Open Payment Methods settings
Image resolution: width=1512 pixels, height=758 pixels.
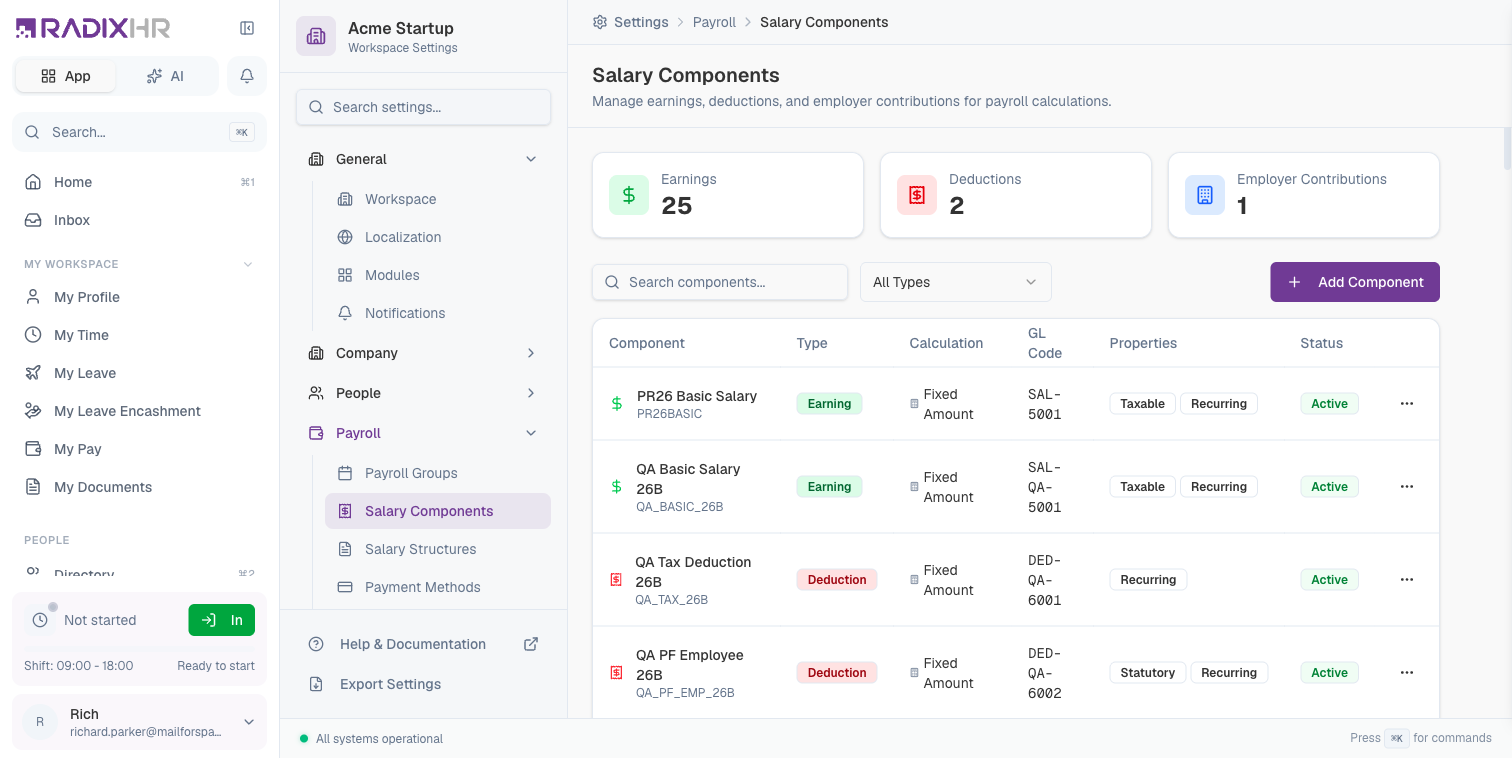[x=438, y=587]
